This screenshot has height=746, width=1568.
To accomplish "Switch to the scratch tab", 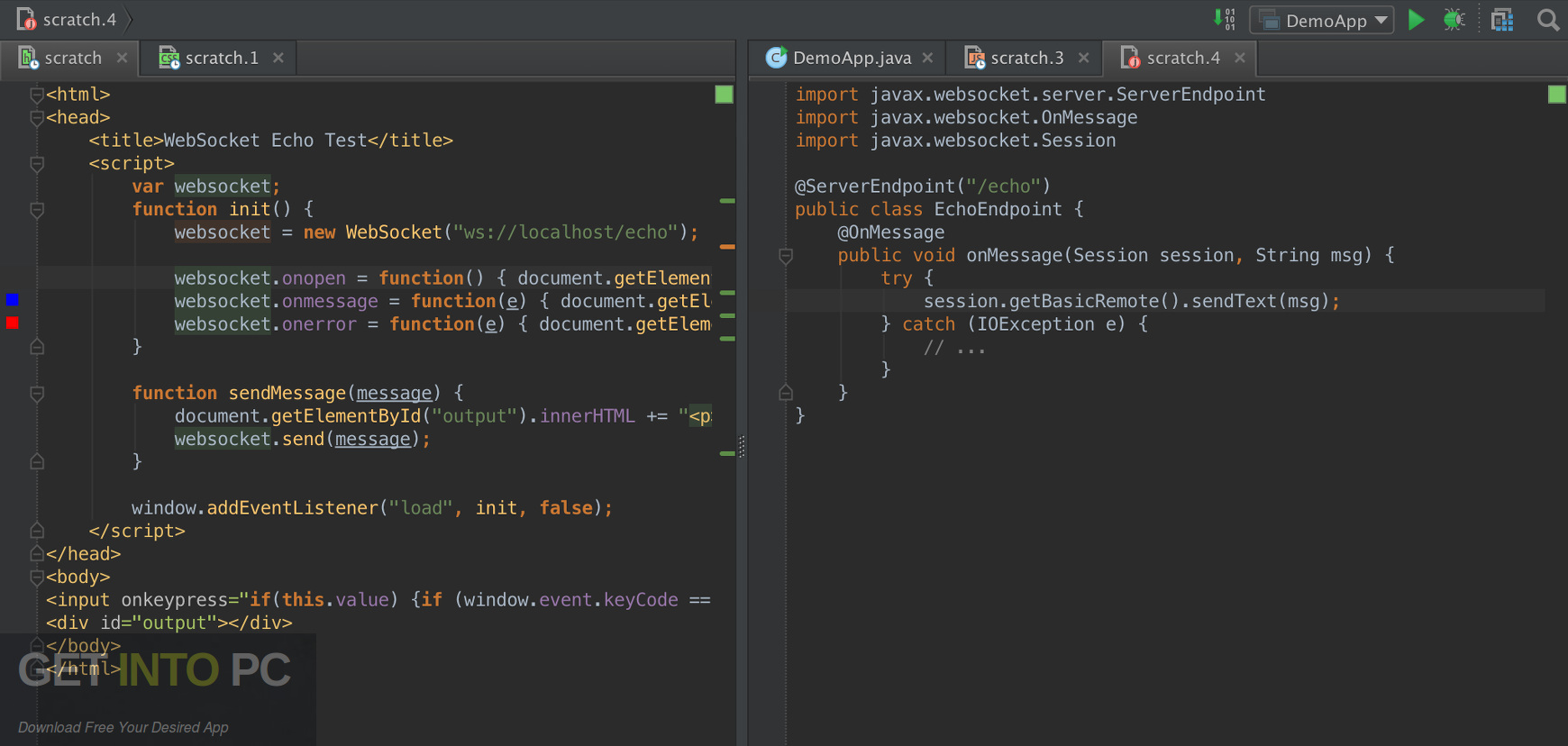I will tap(72, 58).
